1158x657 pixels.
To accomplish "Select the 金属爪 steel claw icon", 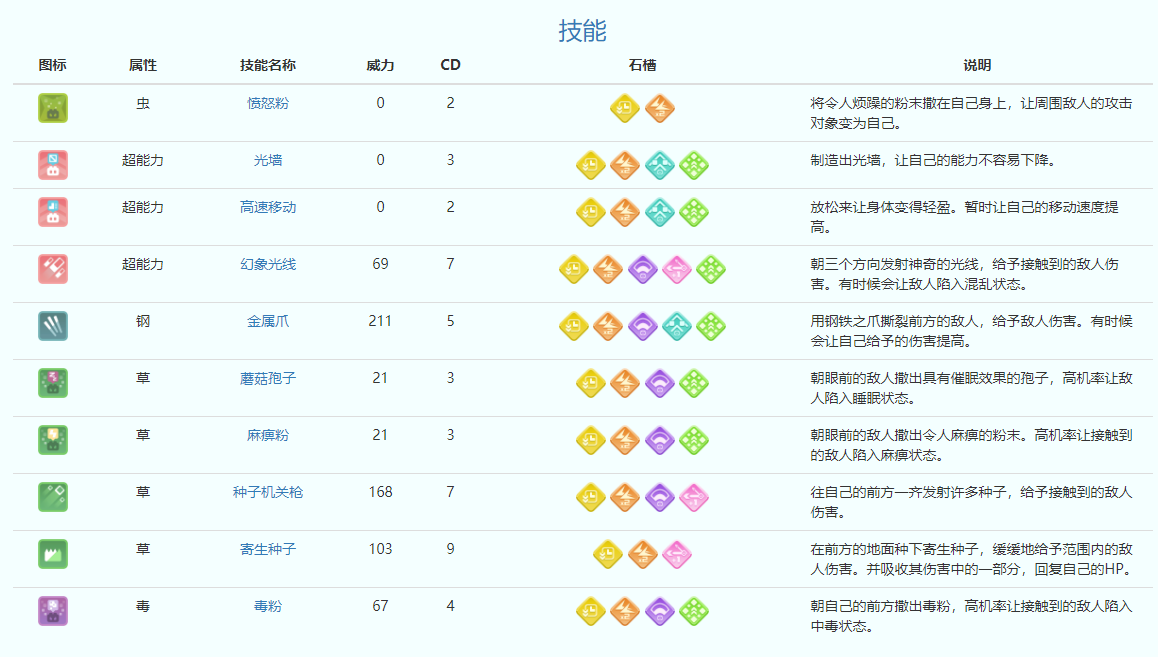I will 52,326.
